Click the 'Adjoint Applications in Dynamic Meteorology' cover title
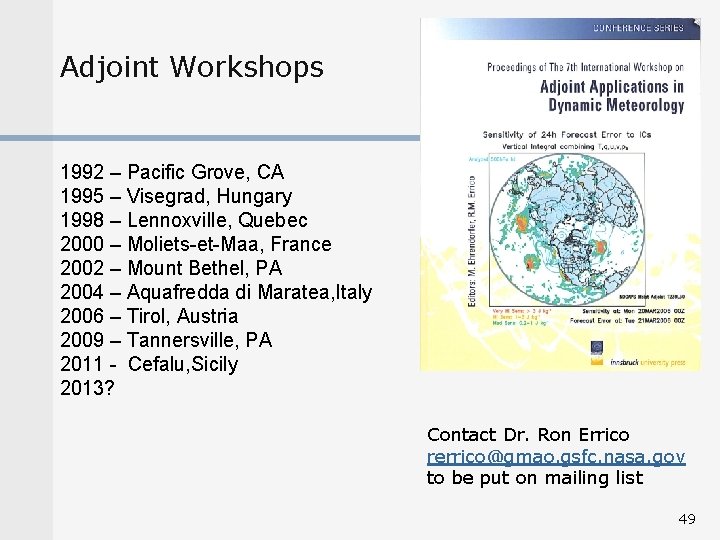The image size is (720, 540). click(x=612, y=96)
